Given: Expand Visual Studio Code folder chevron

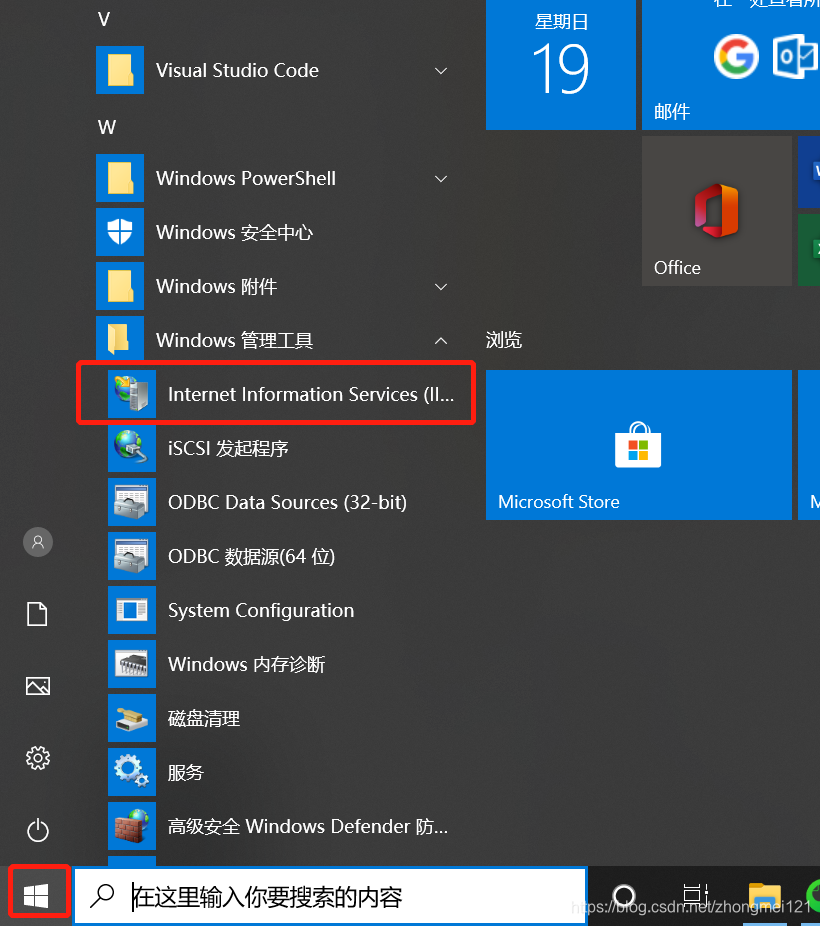Looking at the screenshot, I should coord(441,70).
